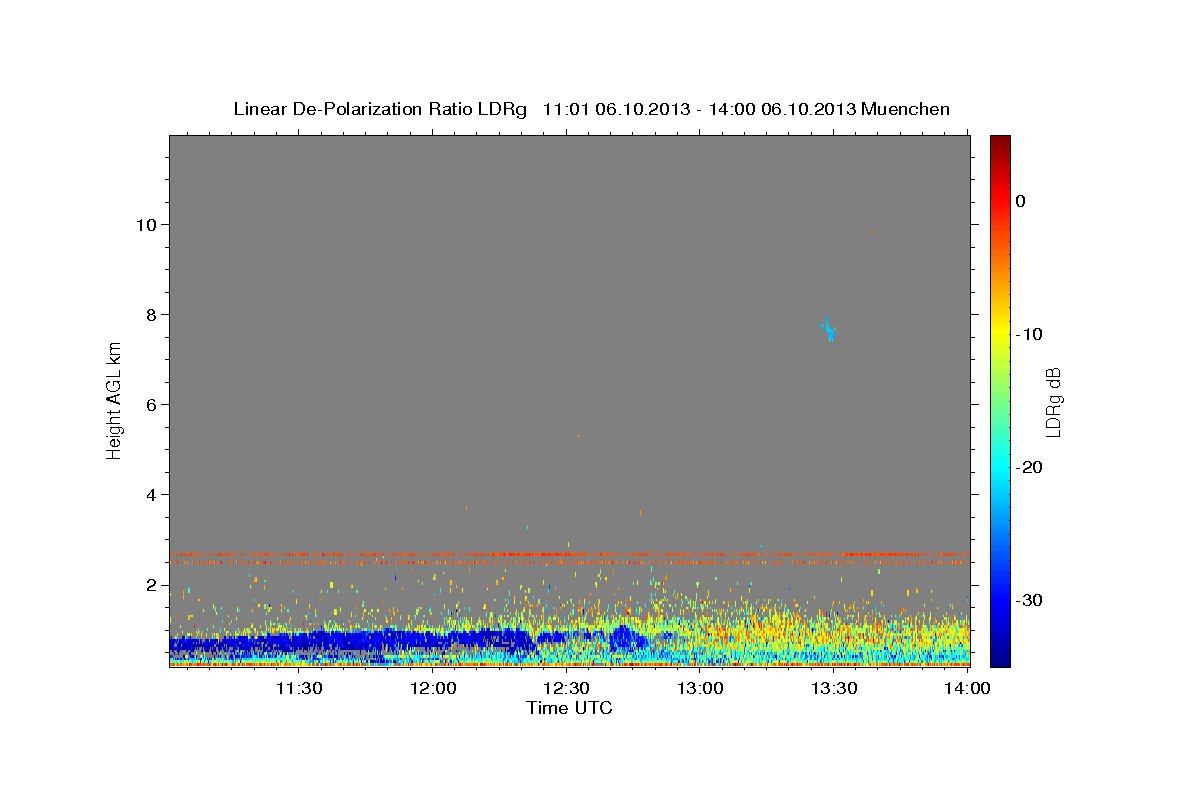Click the 12:00 time tick label

[432, 688]
